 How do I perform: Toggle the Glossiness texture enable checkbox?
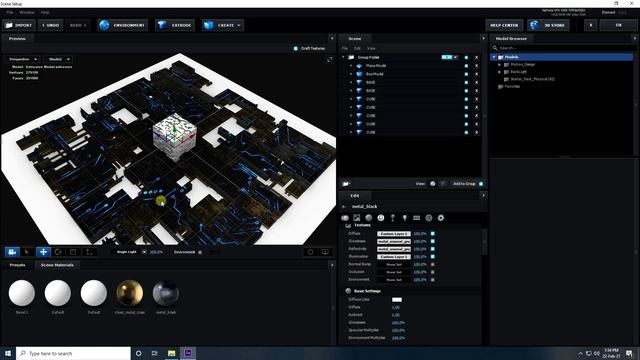(433, 242)
